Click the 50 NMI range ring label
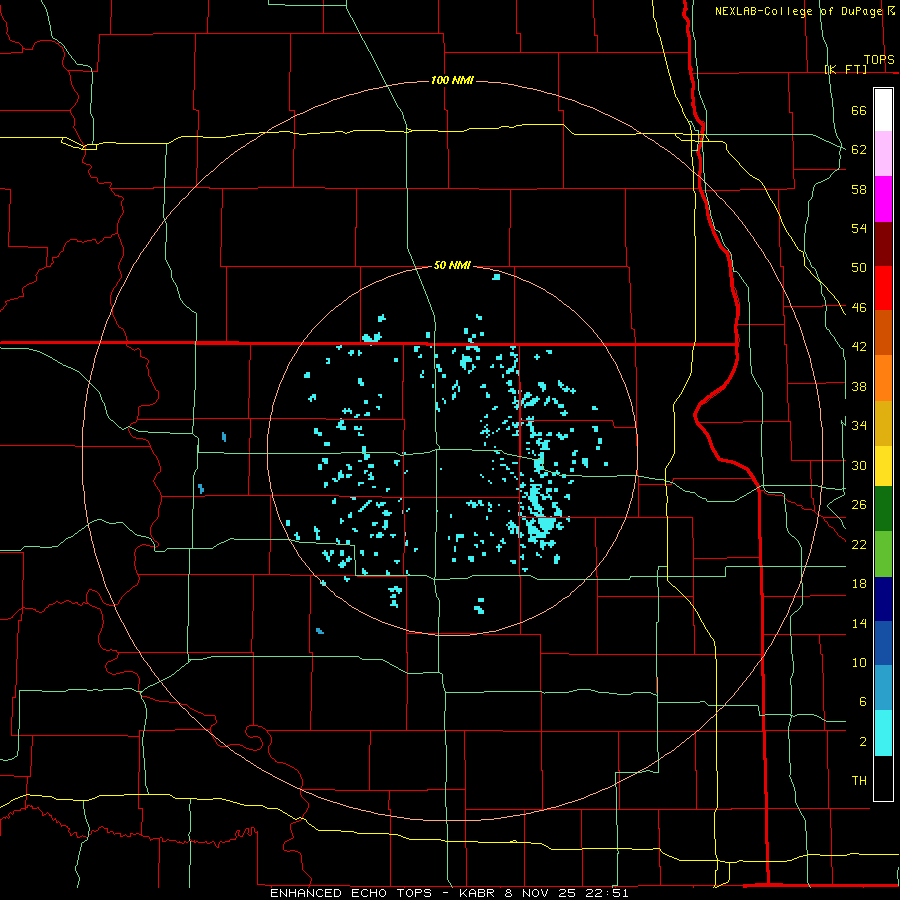The height and width of the screenshot is (900, 900). tap(452, 265)
